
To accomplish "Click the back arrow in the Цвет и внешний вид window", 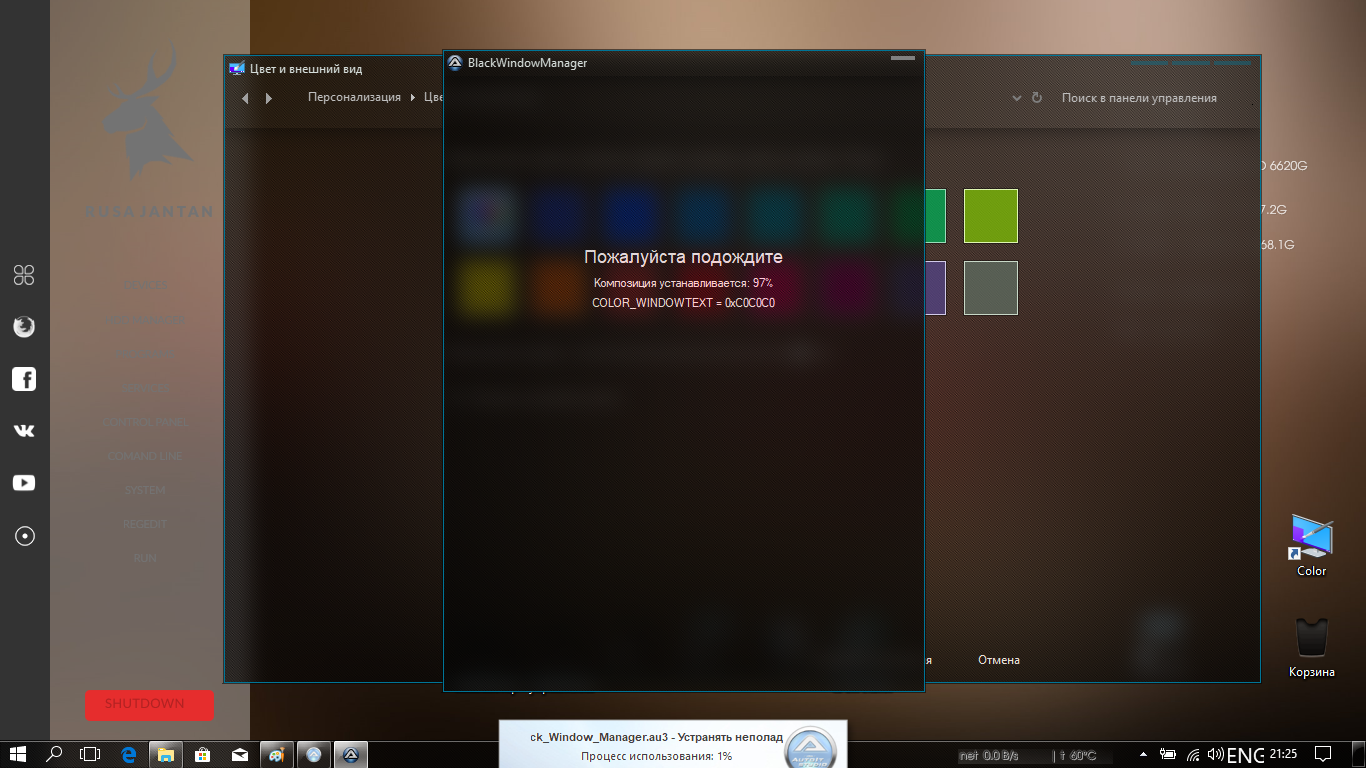I will (246, 98).
